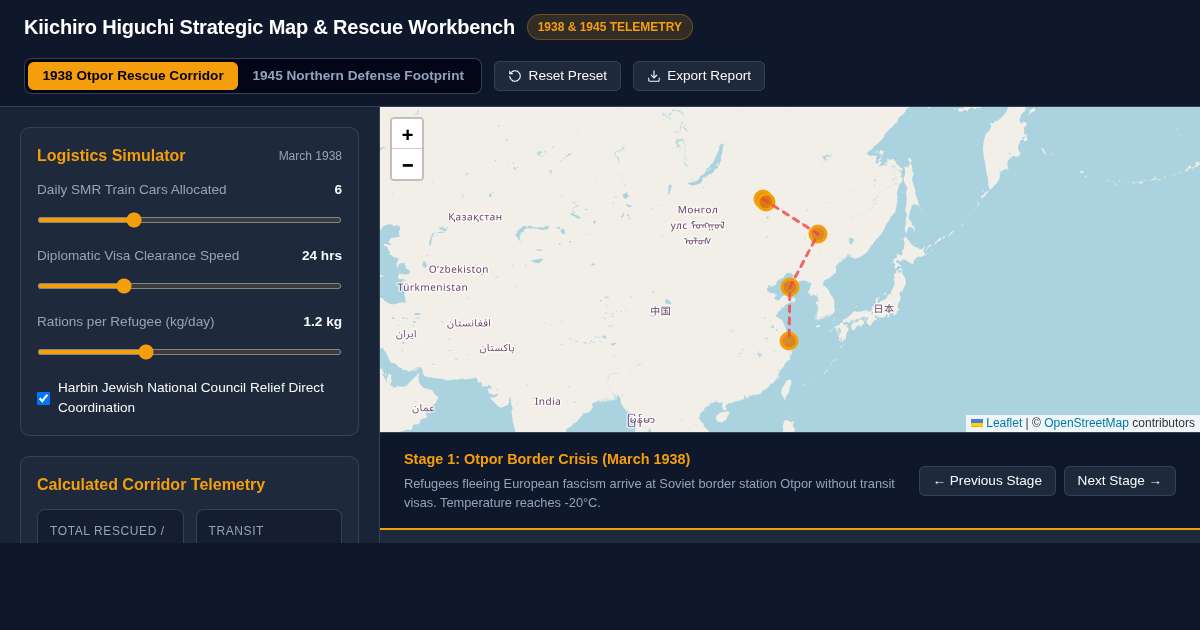This screenshot has width=1200, height=630.
Task: Click the 中国 map label
Action: pos(660,312)
